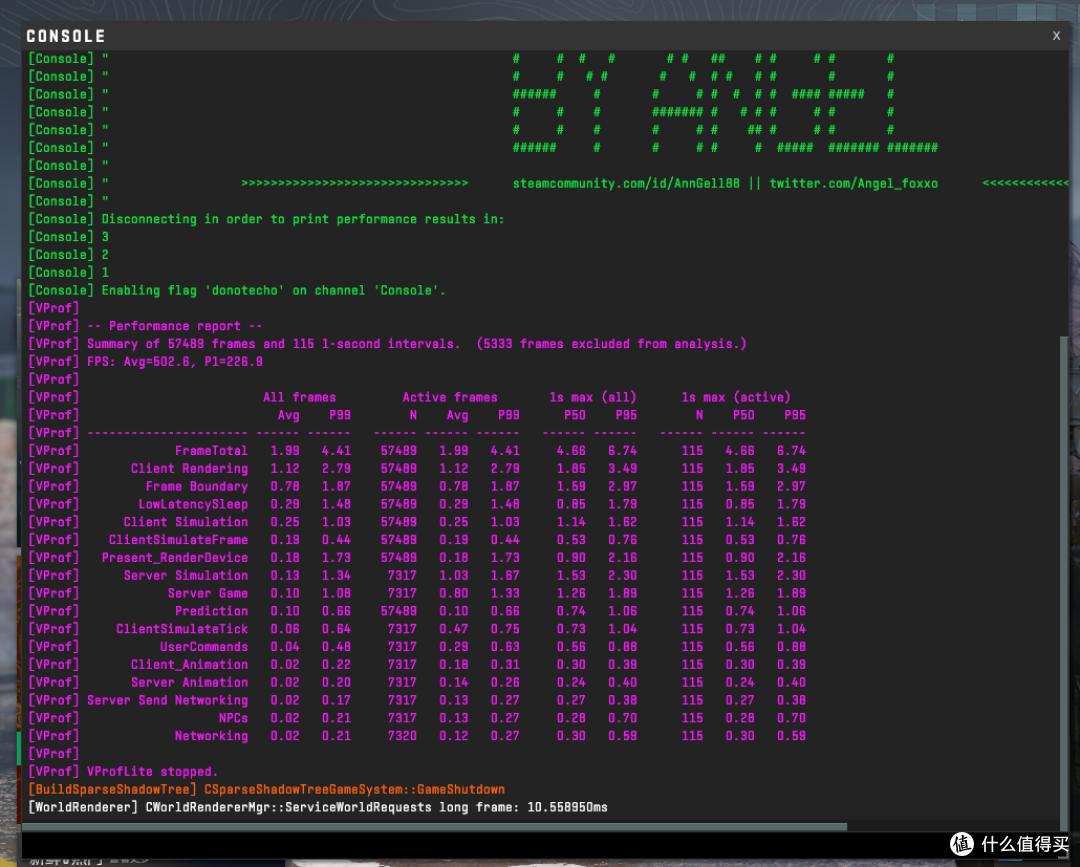Close the console with the X button

[x=1056, y=36]
